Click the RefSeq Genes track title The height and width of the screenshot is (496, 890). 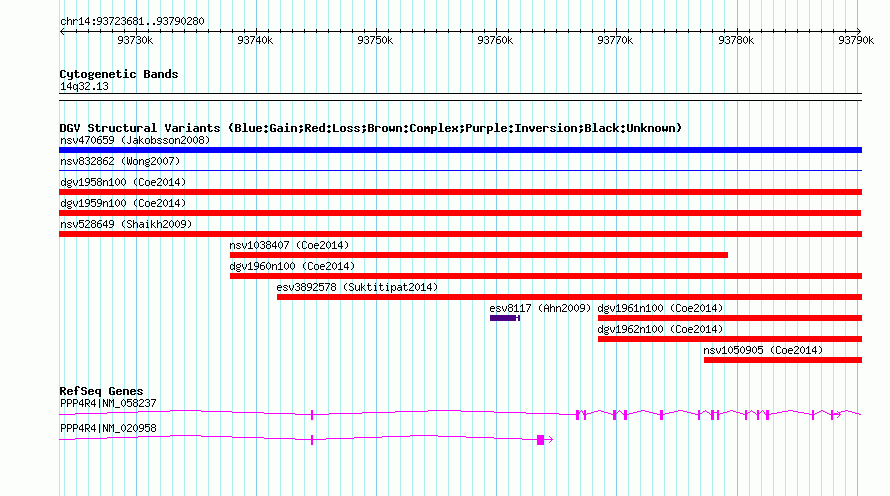(x=101, y=391)
